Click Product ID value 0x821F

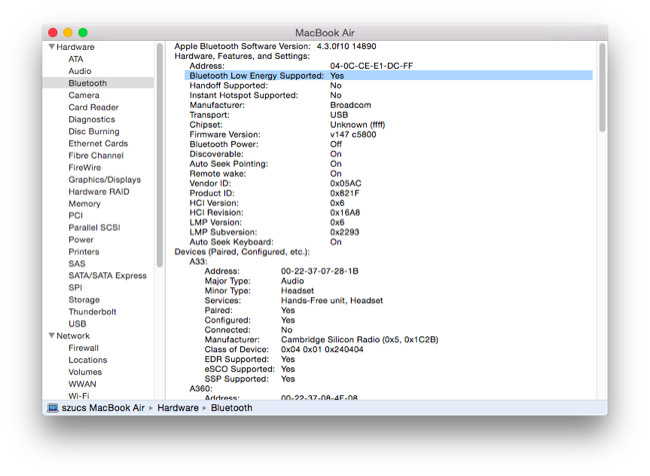click(344, 193)
